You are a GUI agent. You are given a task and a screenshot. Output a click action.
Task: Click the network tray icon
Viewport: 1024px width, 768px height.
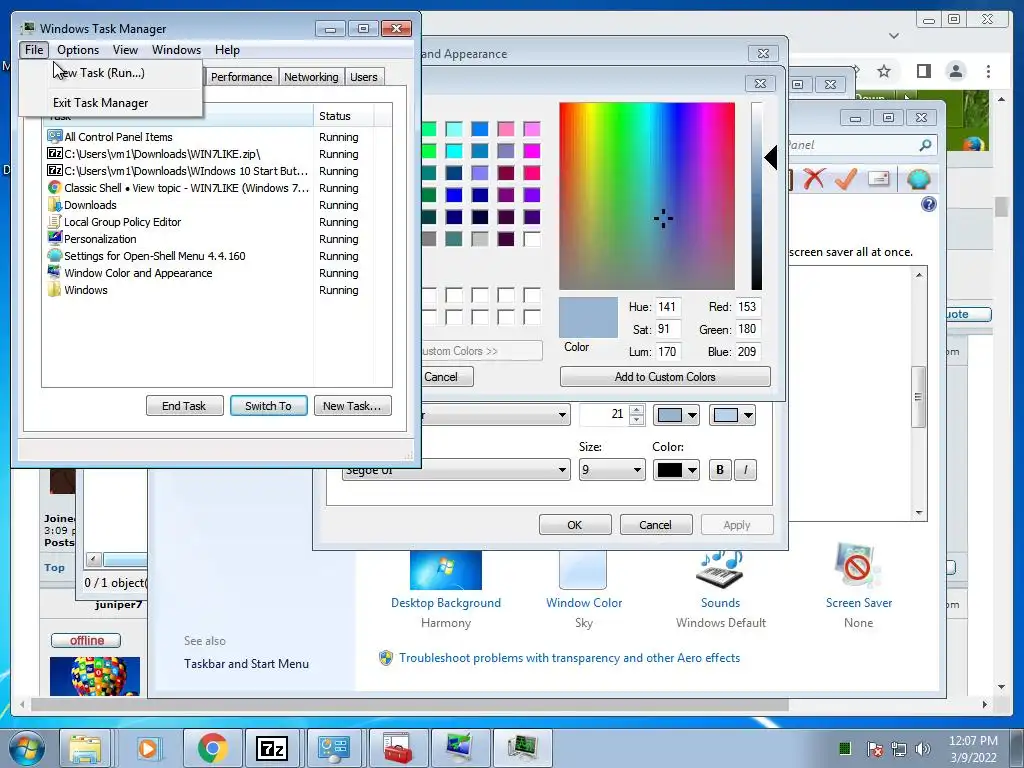[899, 748]
